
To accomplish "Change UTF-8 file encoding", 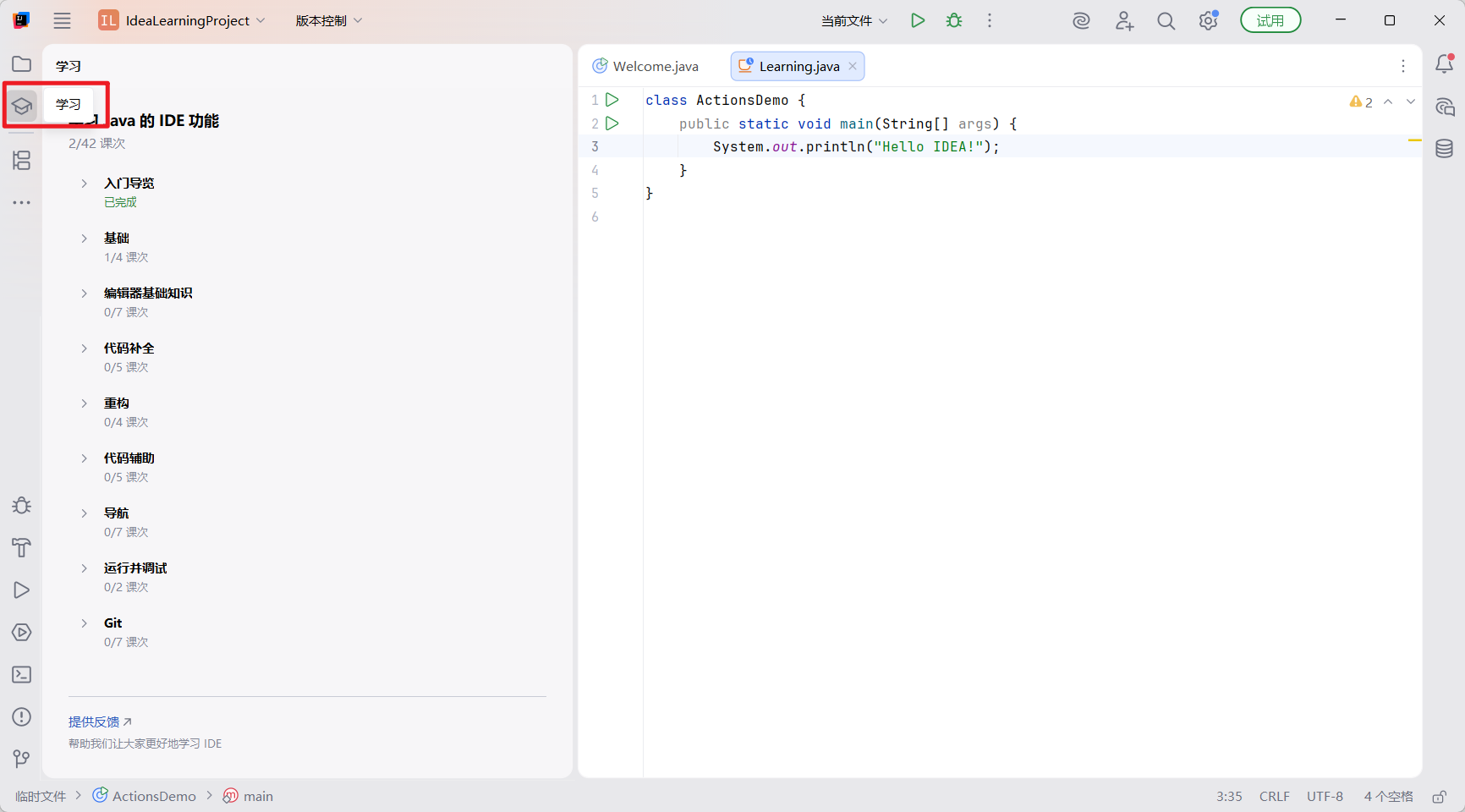I will (1325, 797).
